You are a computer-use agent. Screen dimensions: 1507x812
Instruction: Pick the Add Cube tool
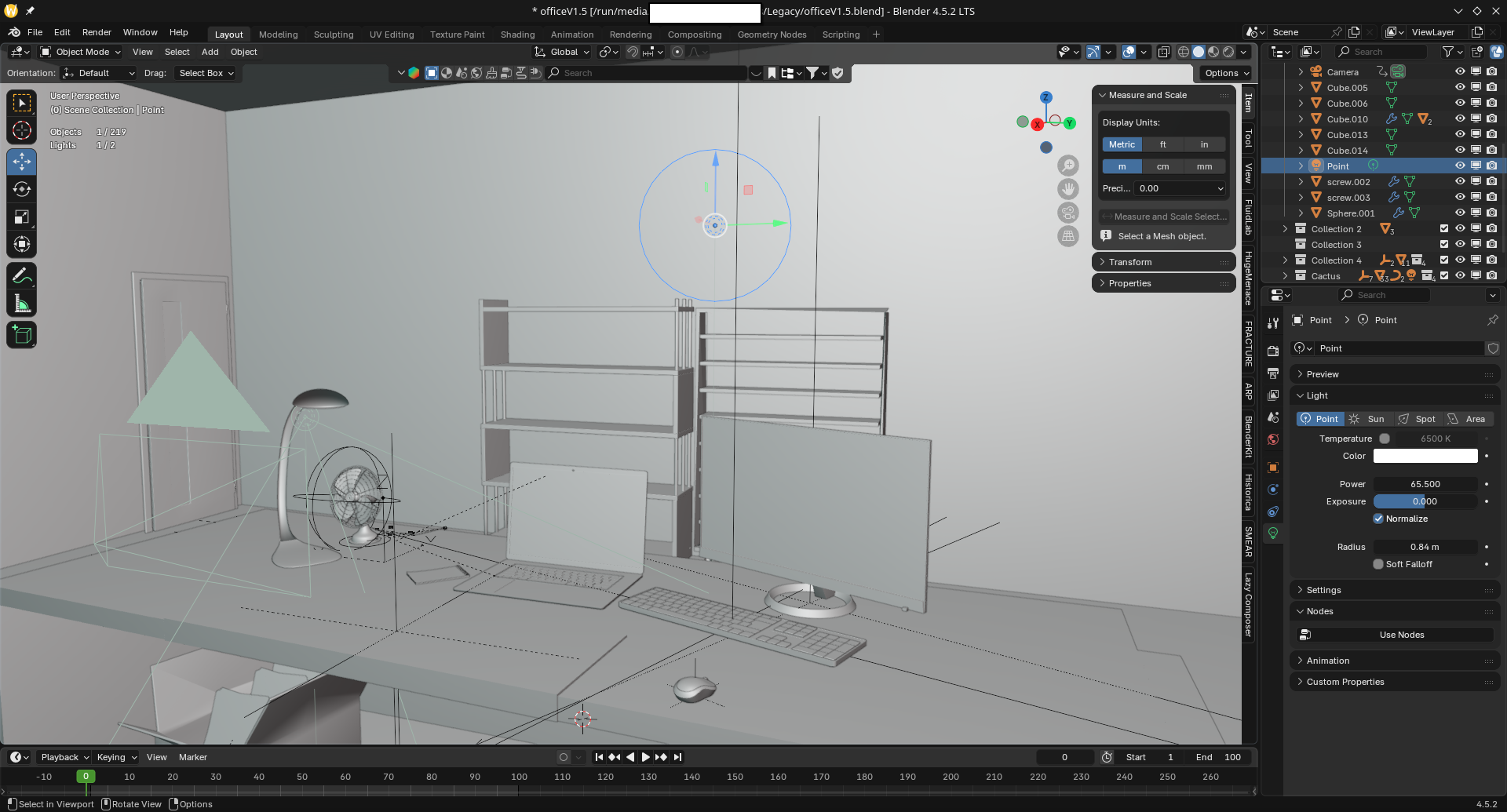coord(22,335)
